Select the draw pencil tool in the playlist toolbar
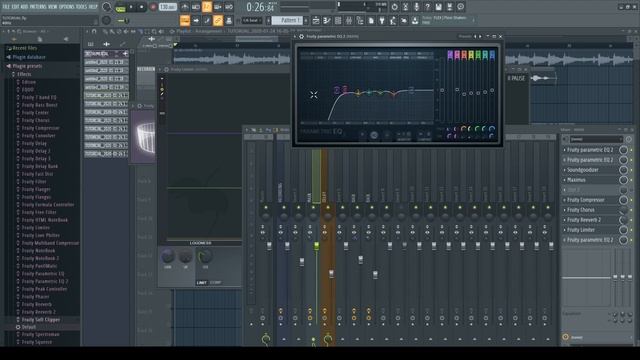The width and height of the screenshot is (640, 360). tap(105, 31)
